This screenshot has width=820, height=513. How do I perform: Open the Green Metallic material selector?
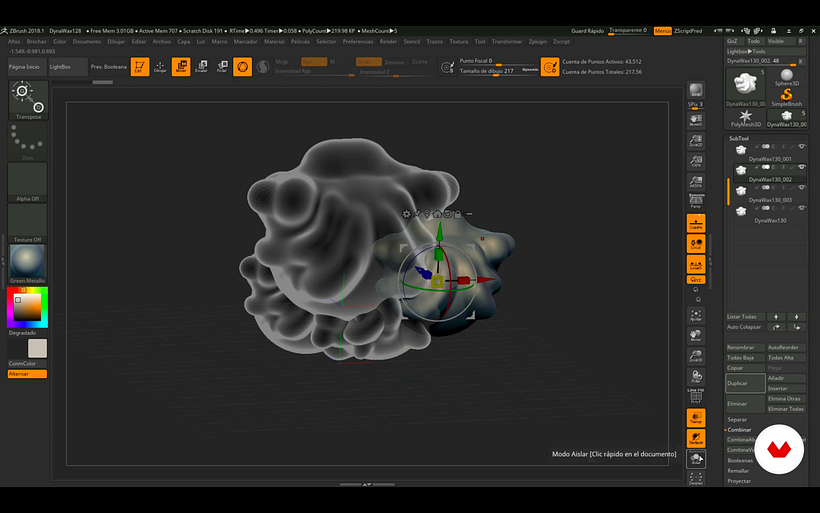pos(28,264)
